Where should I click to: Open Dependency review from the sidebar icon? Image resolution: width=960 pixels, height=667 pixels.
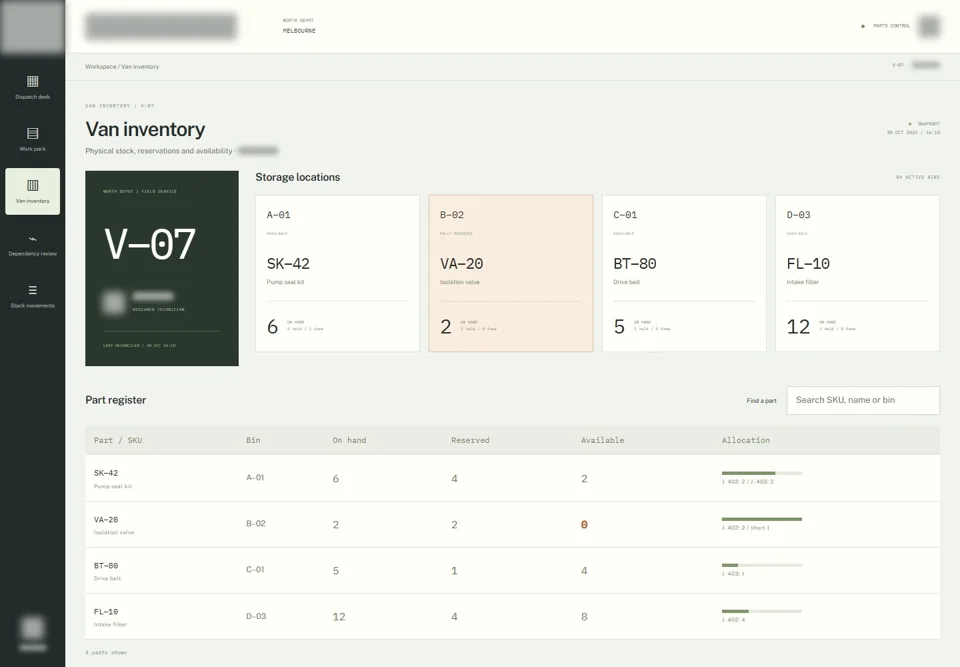[32, 239]
